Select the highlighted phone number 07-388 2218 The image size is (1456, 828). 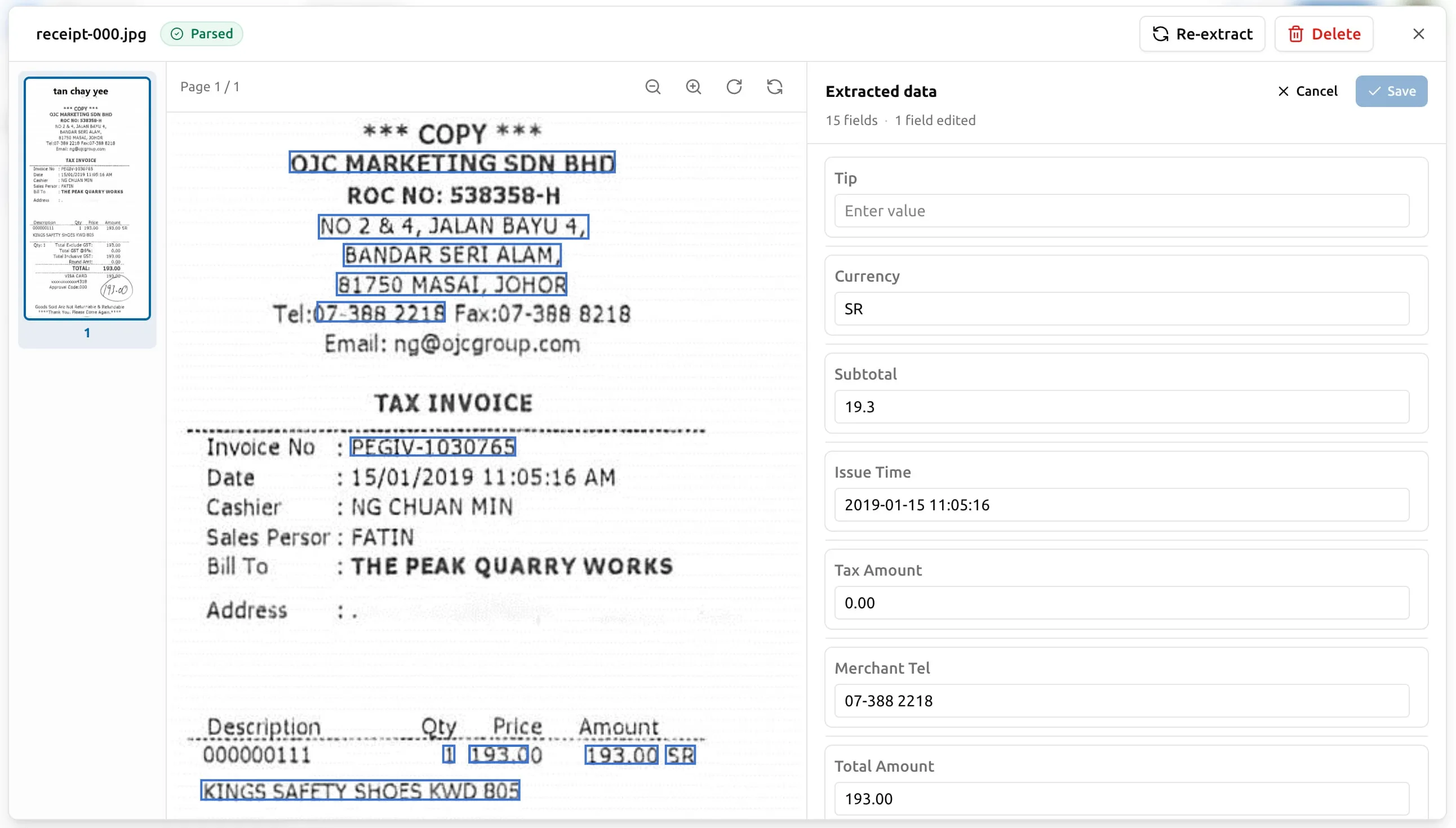[380, 313]
